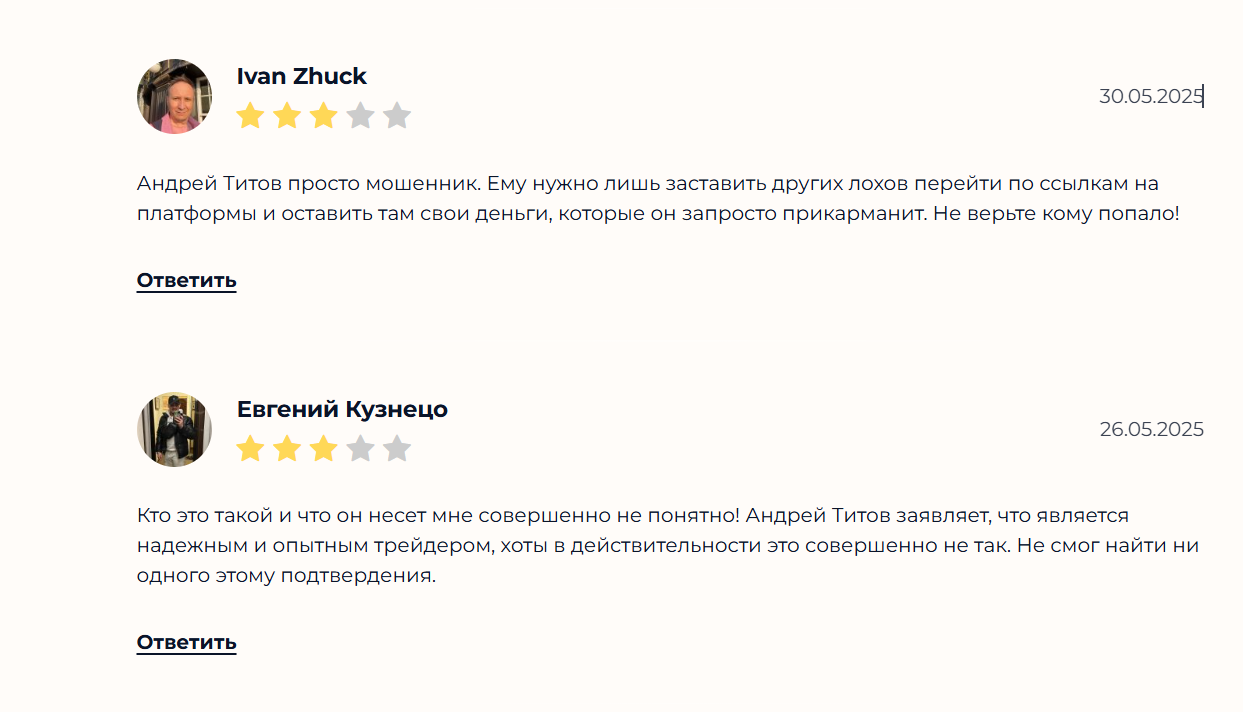Click Ответить under Евгений Кузнецо's review
The image size is (1243, 712).
[187, 642]
